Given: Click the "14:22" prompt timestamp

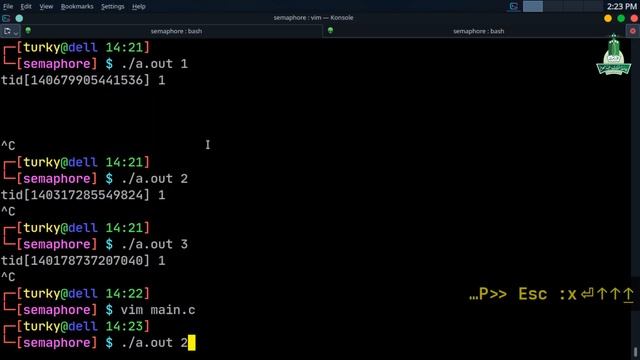Looking at the screenshot, I should [124, 294].
